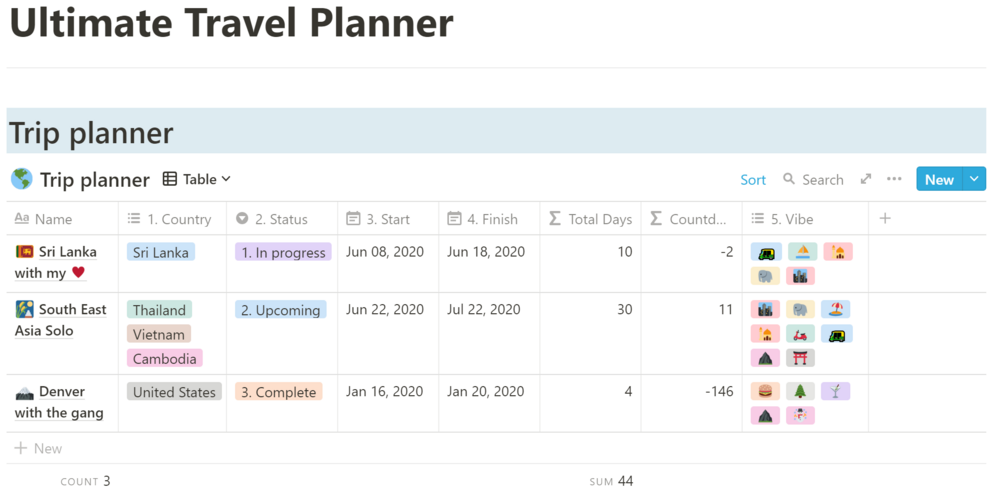Open the three-dots more options menu
Screen dimensions: 1005x503
[894, 179]
